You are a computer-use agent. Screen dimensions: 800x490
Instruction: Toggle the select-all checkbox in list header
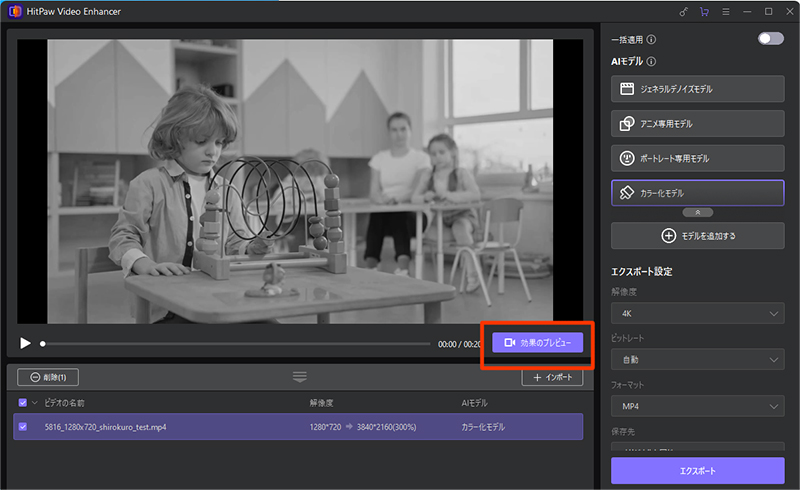[x=23, y=402]
